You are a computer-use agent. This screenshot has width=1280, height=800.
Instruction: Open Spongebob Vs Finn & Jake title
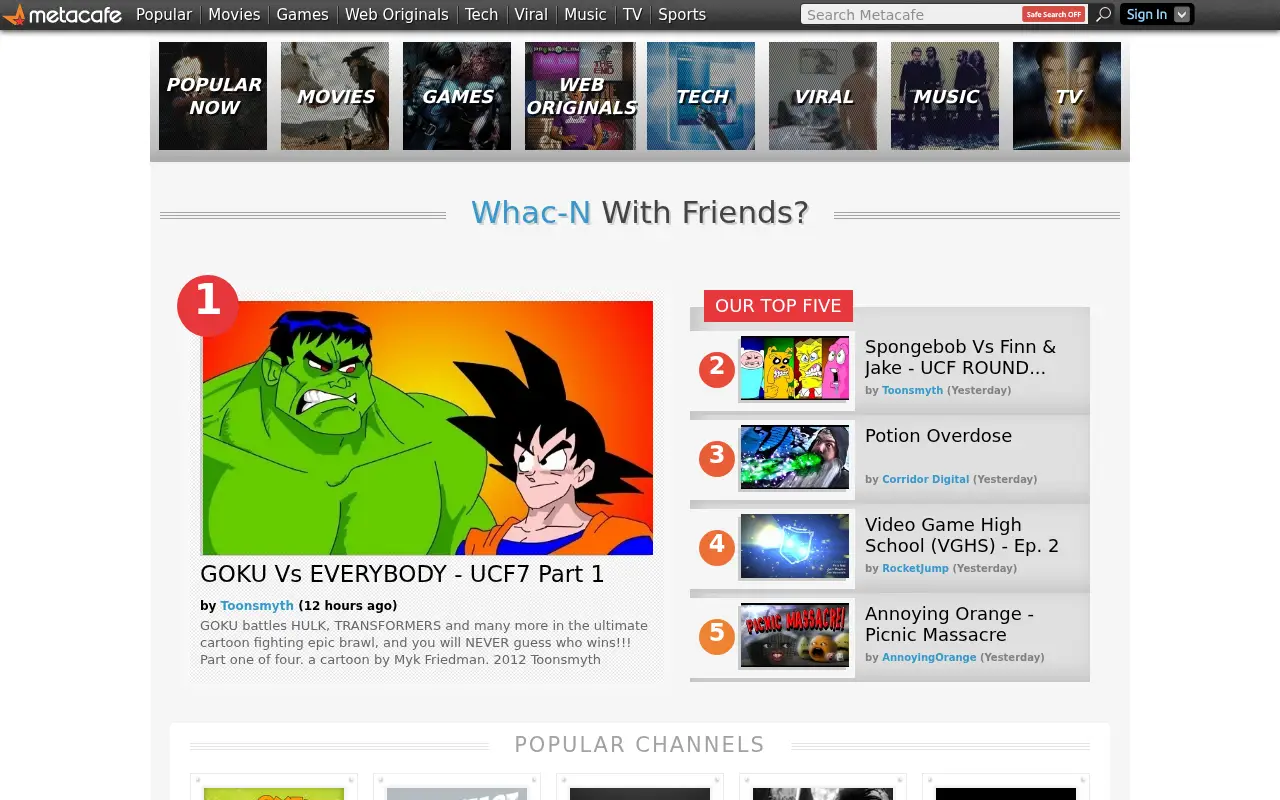click(960, 357)
